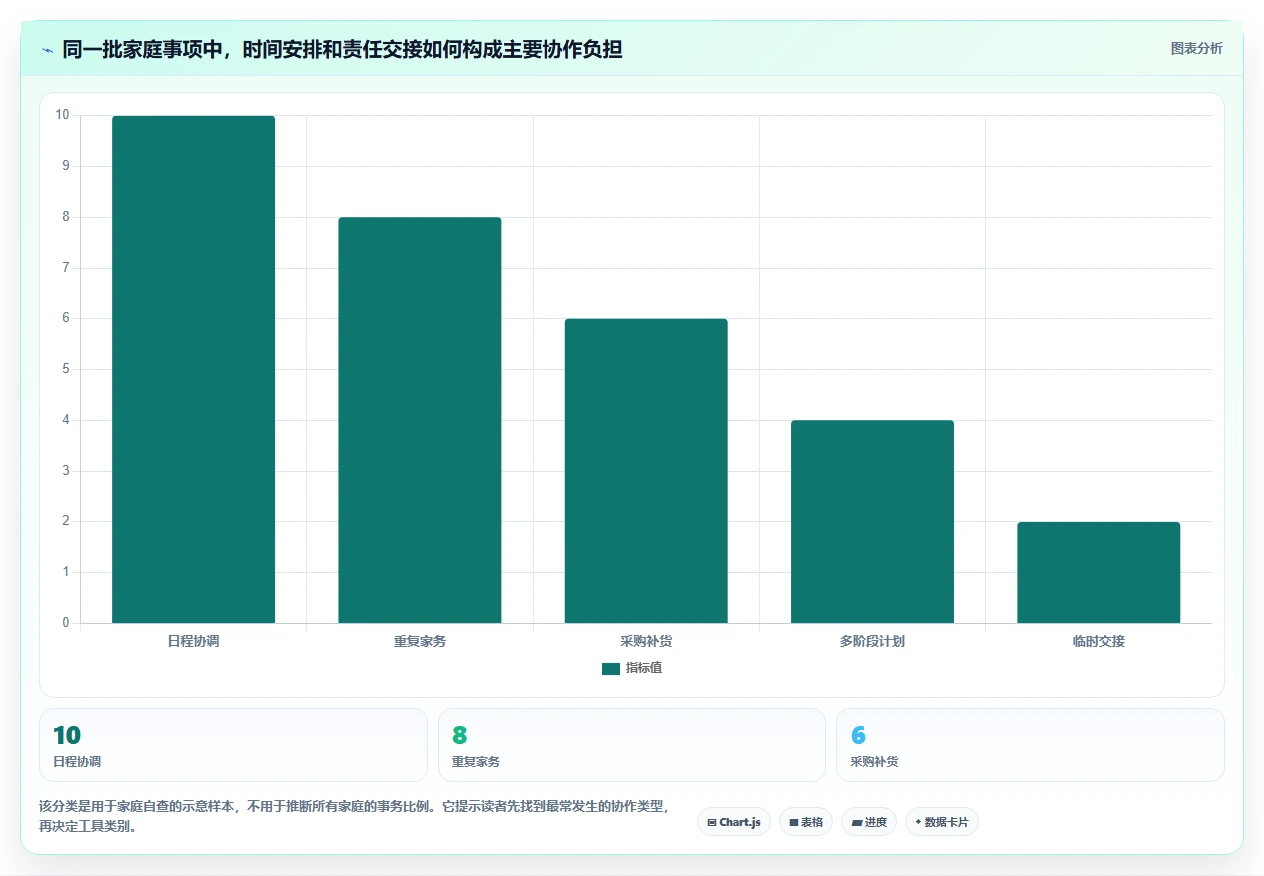Select the Chart.js tag chip
Viewport: 1264px width, 876px height.
(734, 822)
